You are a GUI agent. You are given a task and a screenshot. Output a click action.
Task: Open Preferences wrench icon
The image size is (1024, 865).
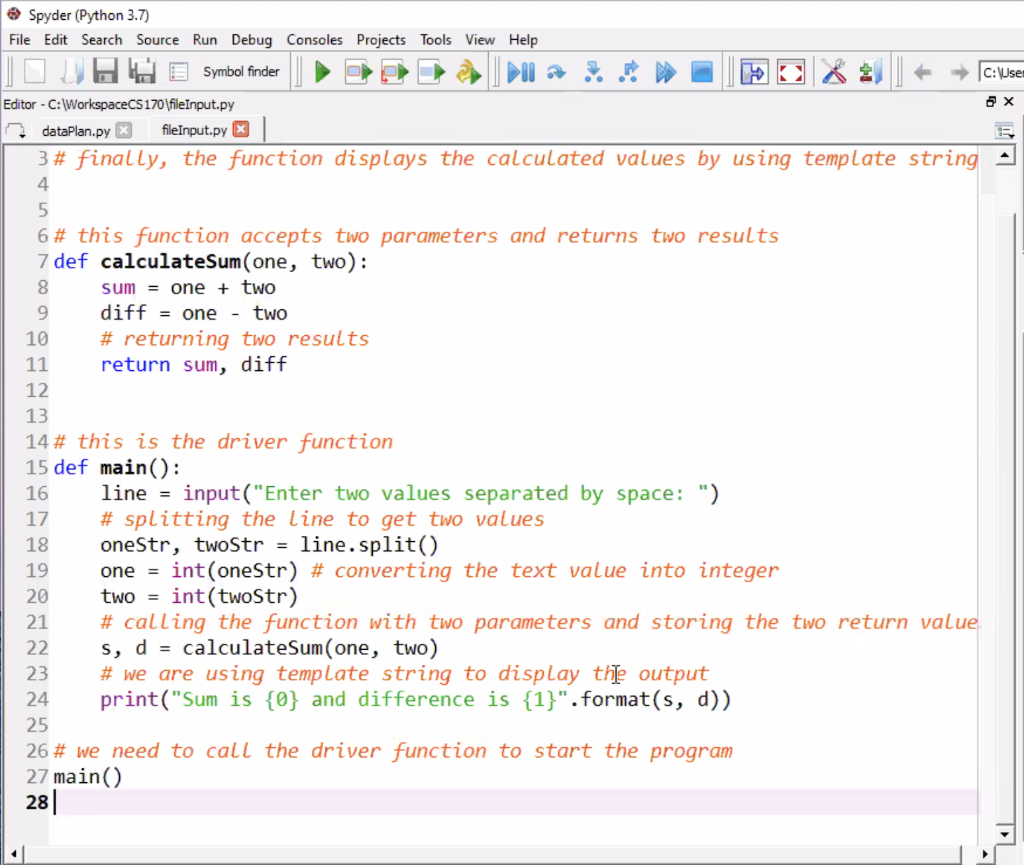coord(834,72)
